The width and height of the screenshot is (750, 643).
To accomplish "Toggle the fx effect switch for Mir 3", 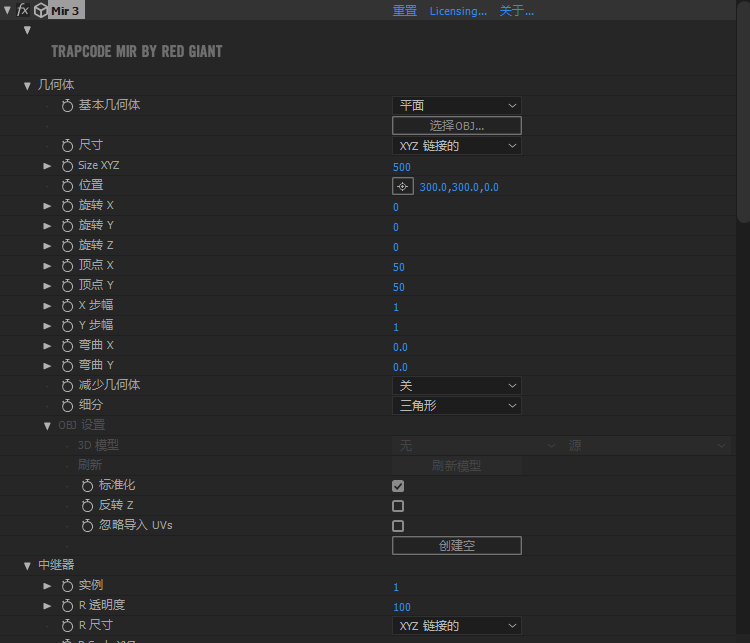I will (x=22, y=10).
